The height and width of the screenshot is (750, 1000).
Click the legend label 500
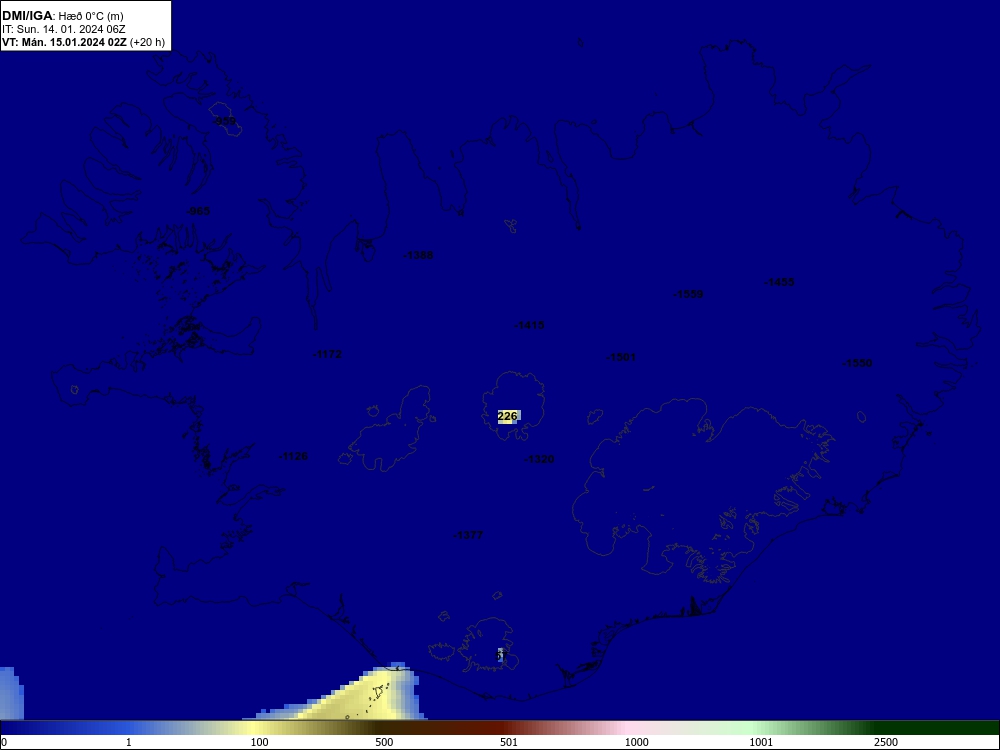(x=384, y=742)
